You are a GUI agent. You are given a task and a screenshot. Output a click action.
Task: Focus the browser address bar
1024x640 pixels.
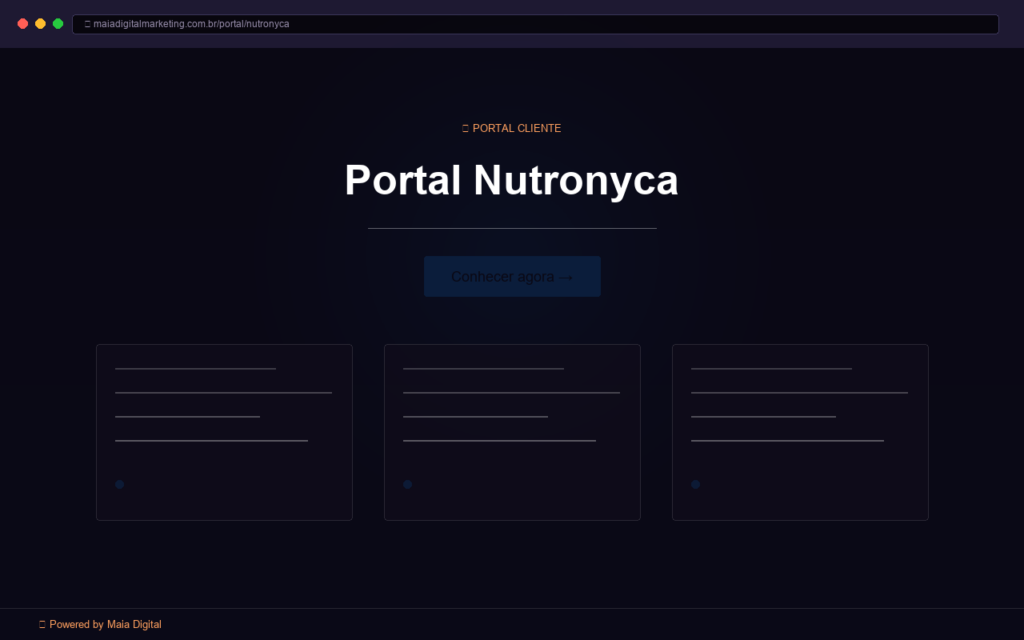(x=535, y=24)
